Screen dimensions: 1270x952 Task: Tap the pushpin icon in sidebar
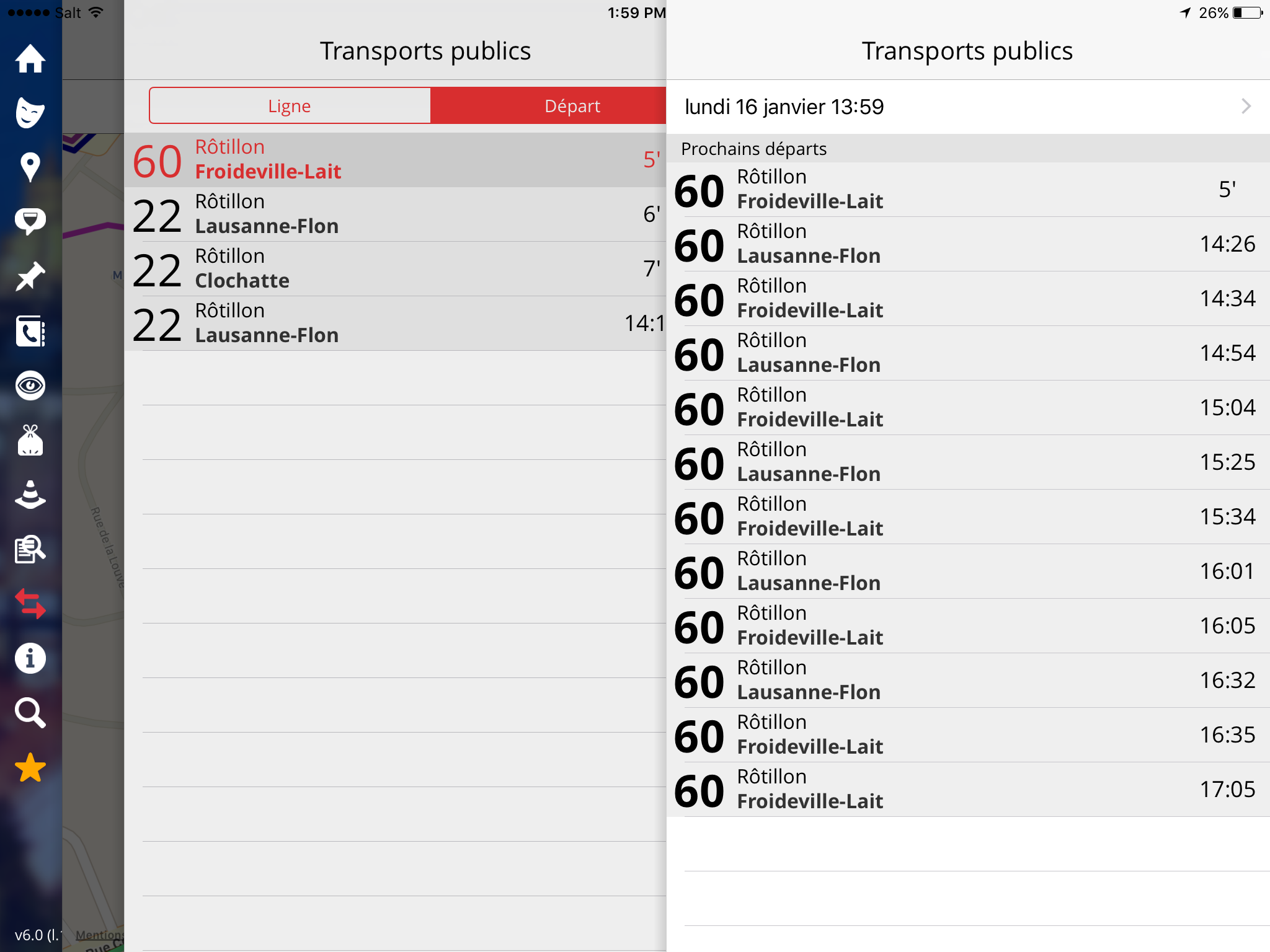(30, 276)
